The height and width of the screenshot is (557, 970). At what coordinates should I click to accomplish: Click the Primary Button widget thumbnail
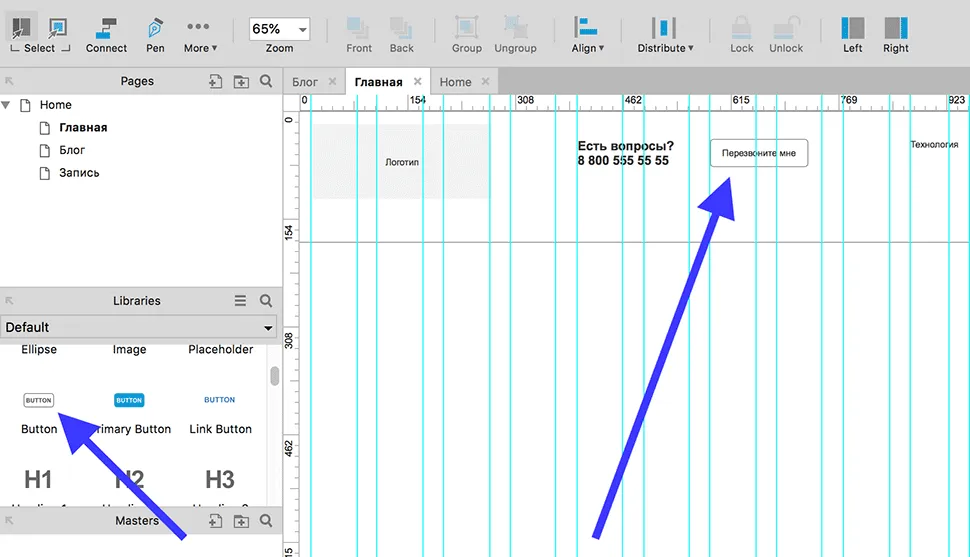[x=129, y=400]
